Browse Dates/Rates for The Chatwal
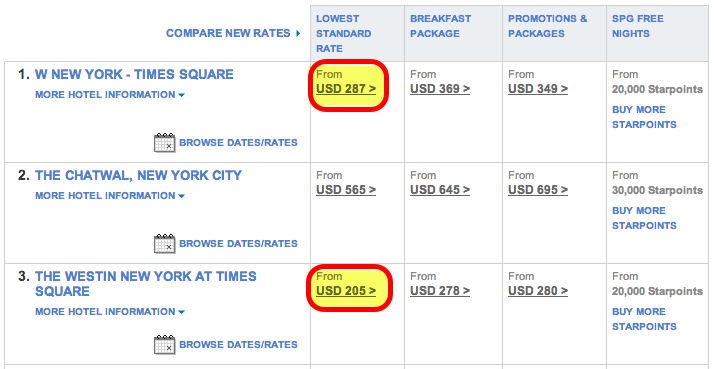 click(x=239, y=244)
